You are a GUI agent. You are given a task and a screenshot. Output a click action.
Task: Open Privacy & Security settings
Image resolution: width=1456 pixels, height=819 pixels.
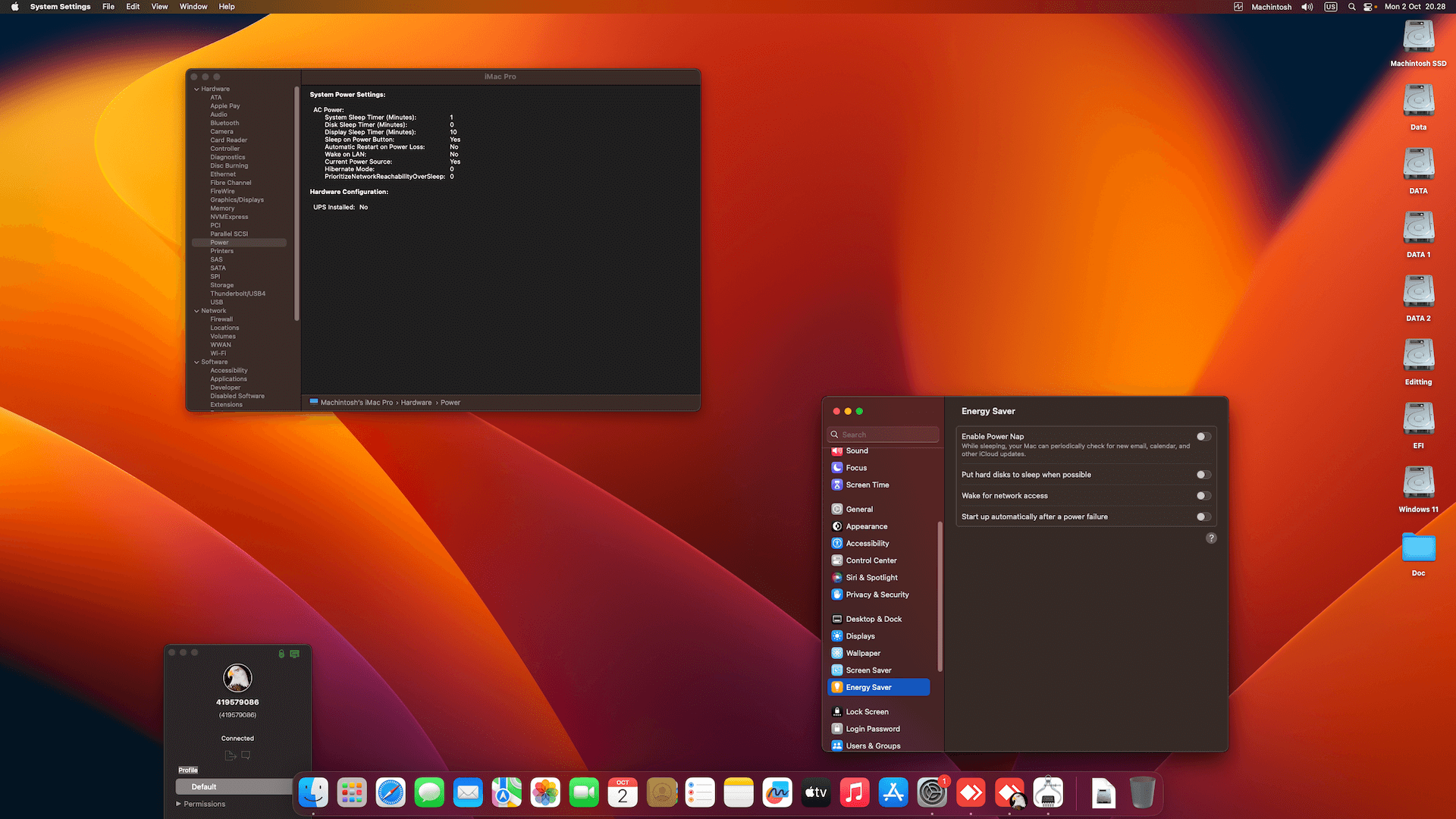[877, 595]
